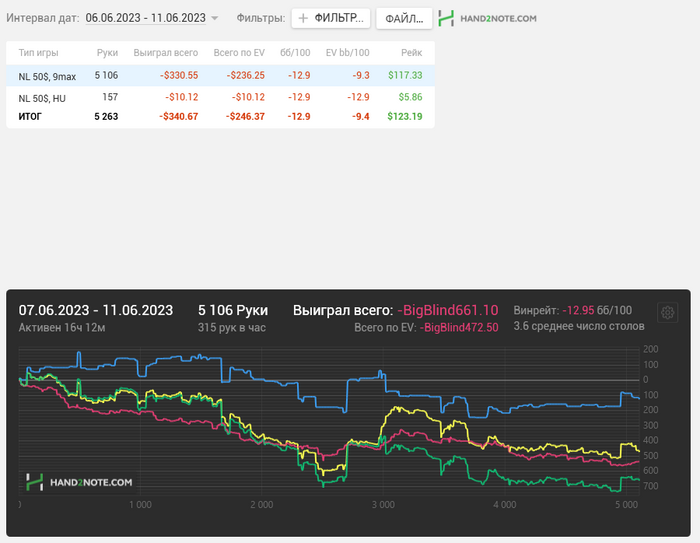Expand the date interval dropdown arrow
This screenshot has height=543, width=700.
tap(214, 18)
